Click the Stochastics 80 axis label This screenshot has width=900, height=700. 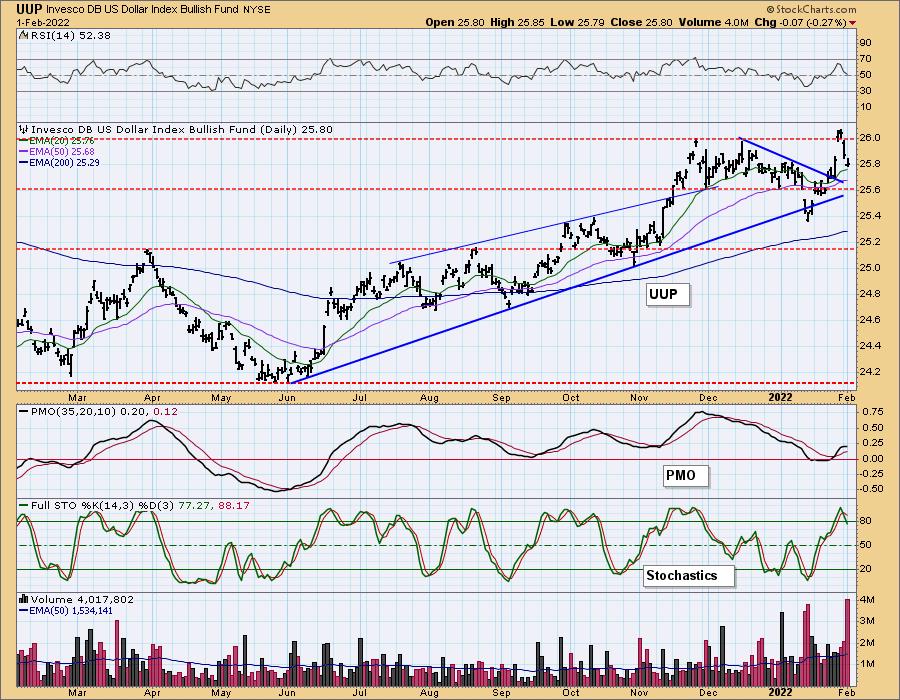(866, 521)
